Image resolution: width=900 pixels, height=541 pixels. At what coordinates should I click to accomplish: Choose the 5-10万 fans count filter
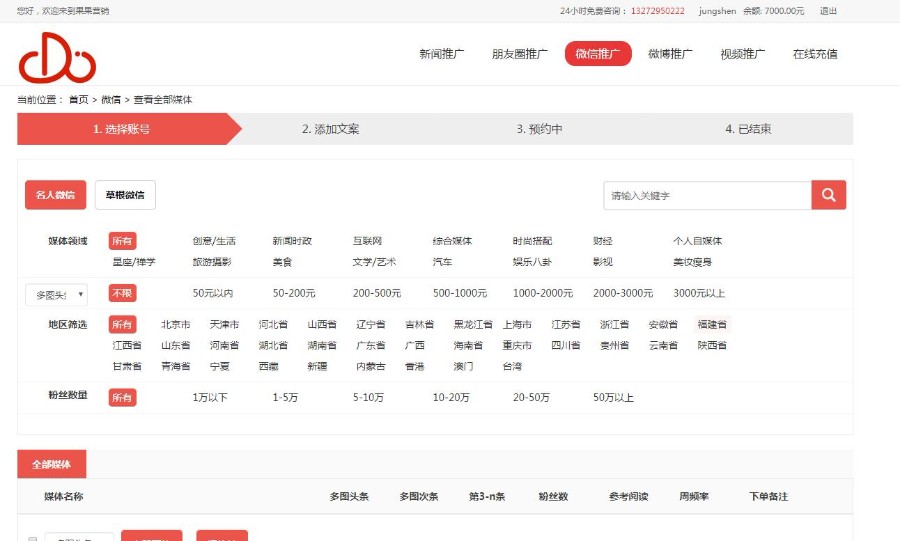(368, 397)
